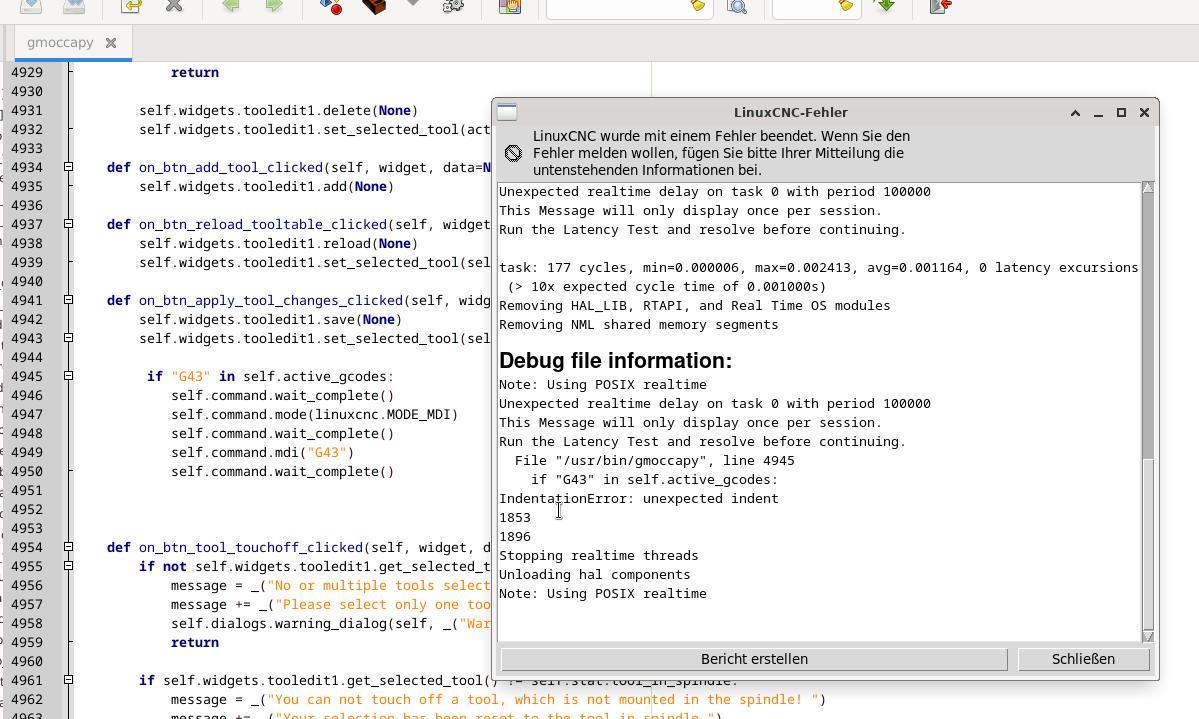This screenshot has width=1199, height=719.
Task: Click 'IndentationError: unexpected indent' line
Action: 638,499
